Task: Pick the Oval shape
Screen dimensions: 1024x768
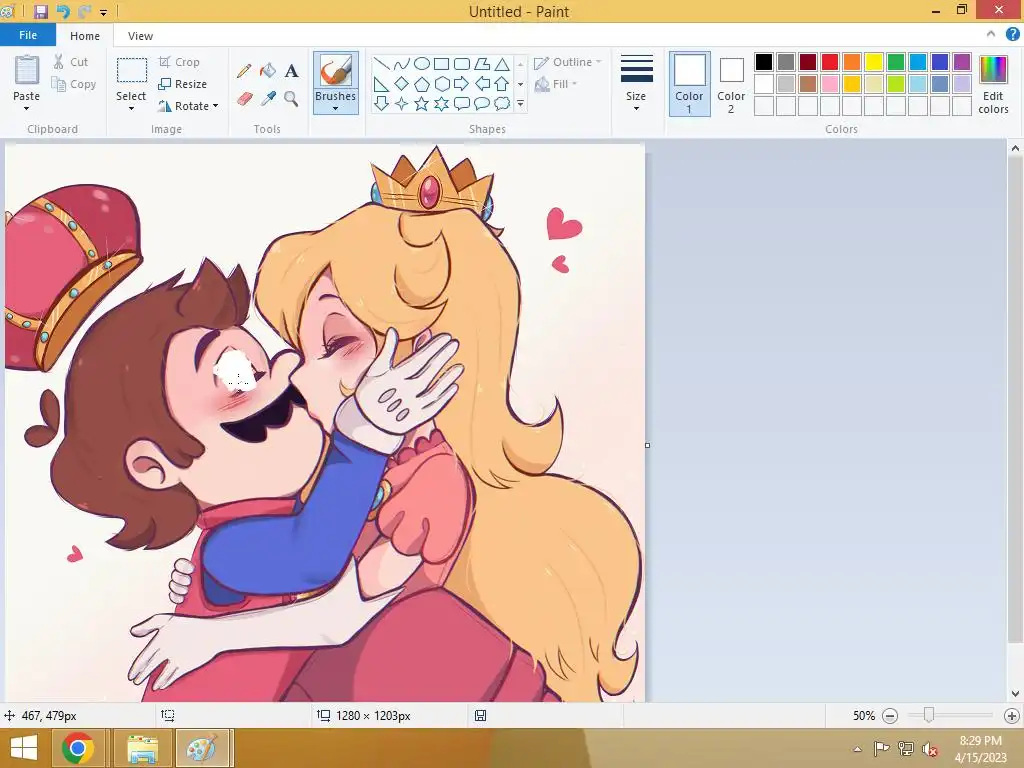Action: point(422,64)
